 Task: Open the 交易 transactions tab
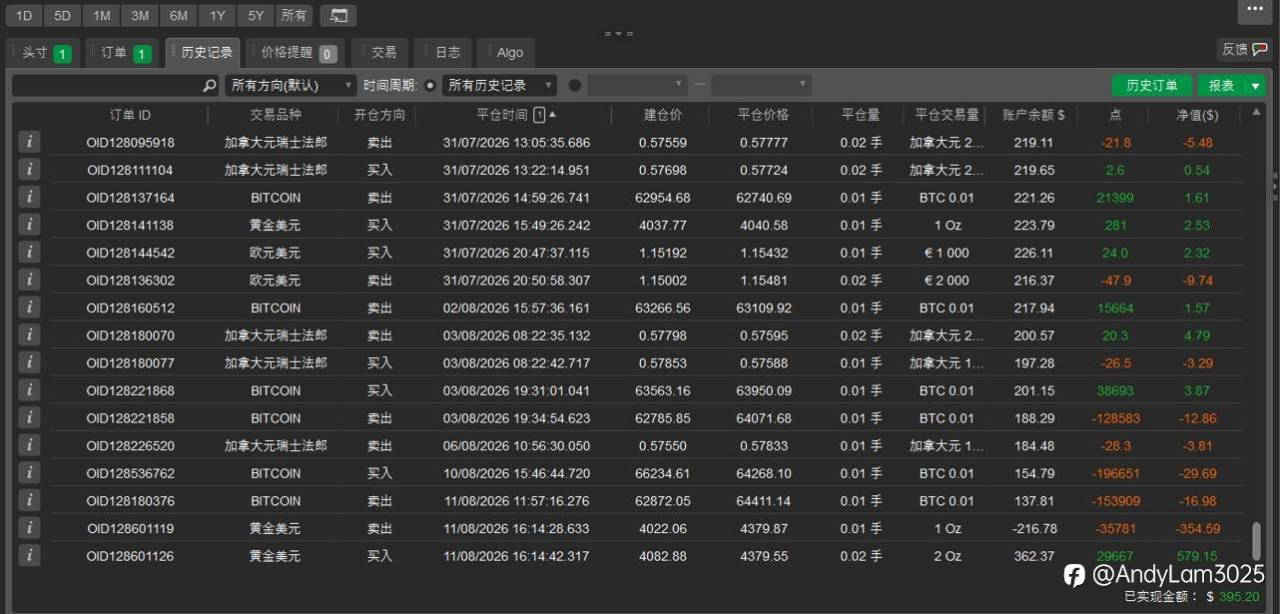tap(381, 53)
